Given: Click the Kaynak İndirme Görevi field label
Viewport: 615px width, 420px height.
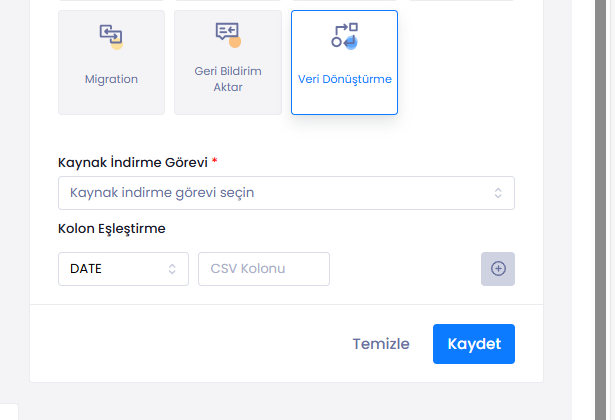Looking at the screenshot, I should 131,162.
